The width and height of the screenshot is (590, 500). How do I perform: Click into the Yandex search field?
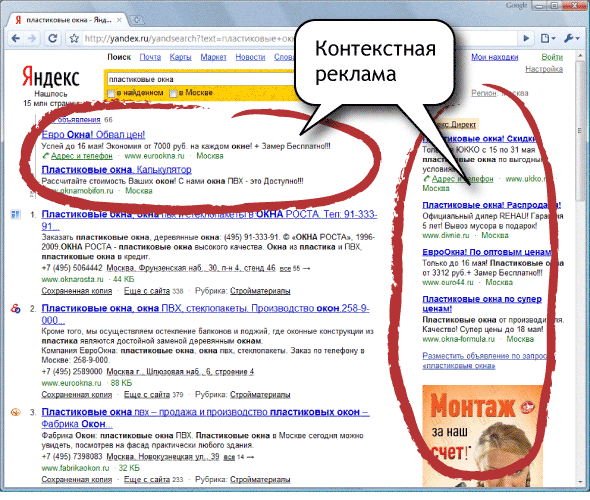click(199, 79)
